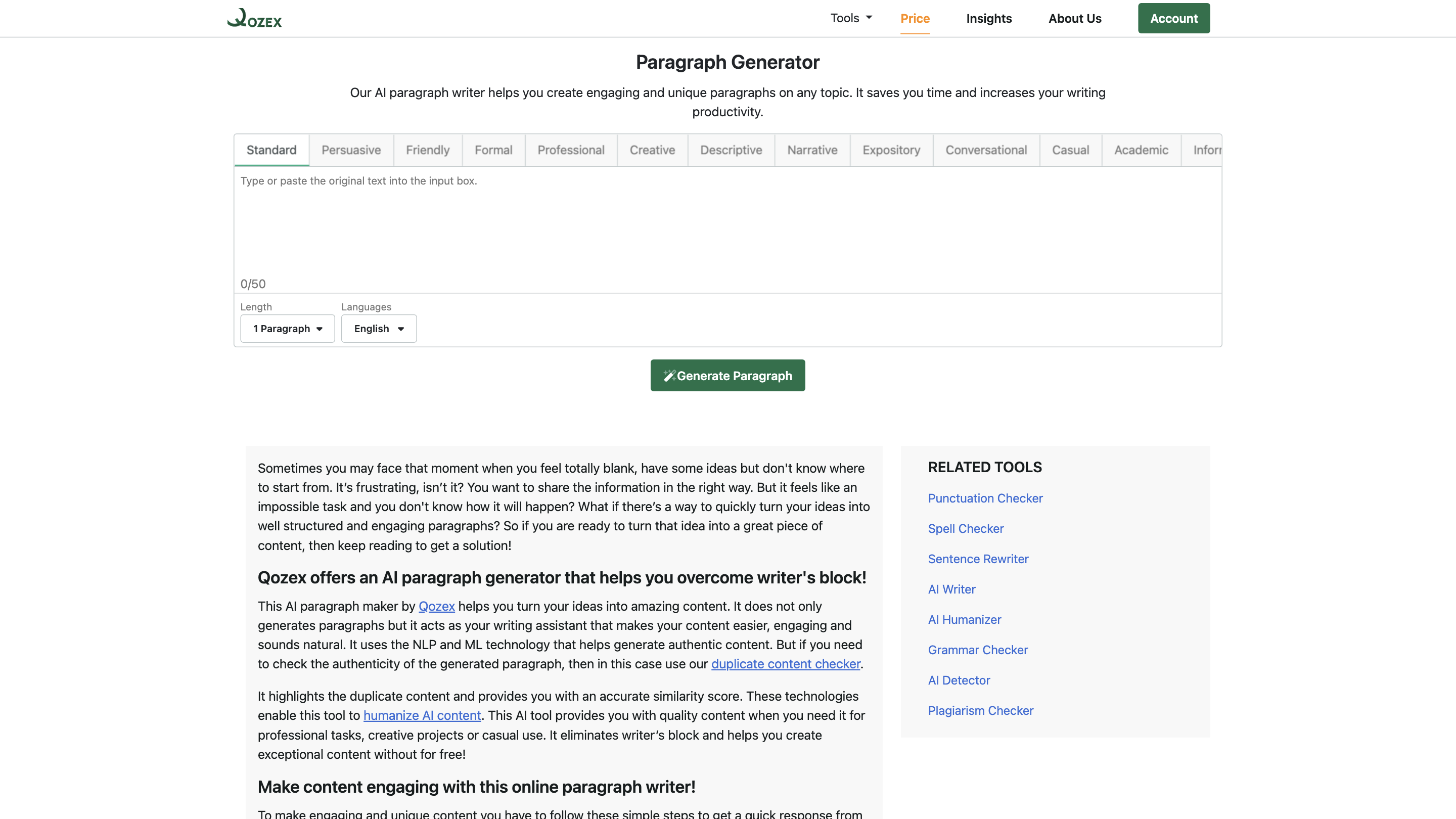
Task: Visit the About Us page
Action: click(1074, 18)
